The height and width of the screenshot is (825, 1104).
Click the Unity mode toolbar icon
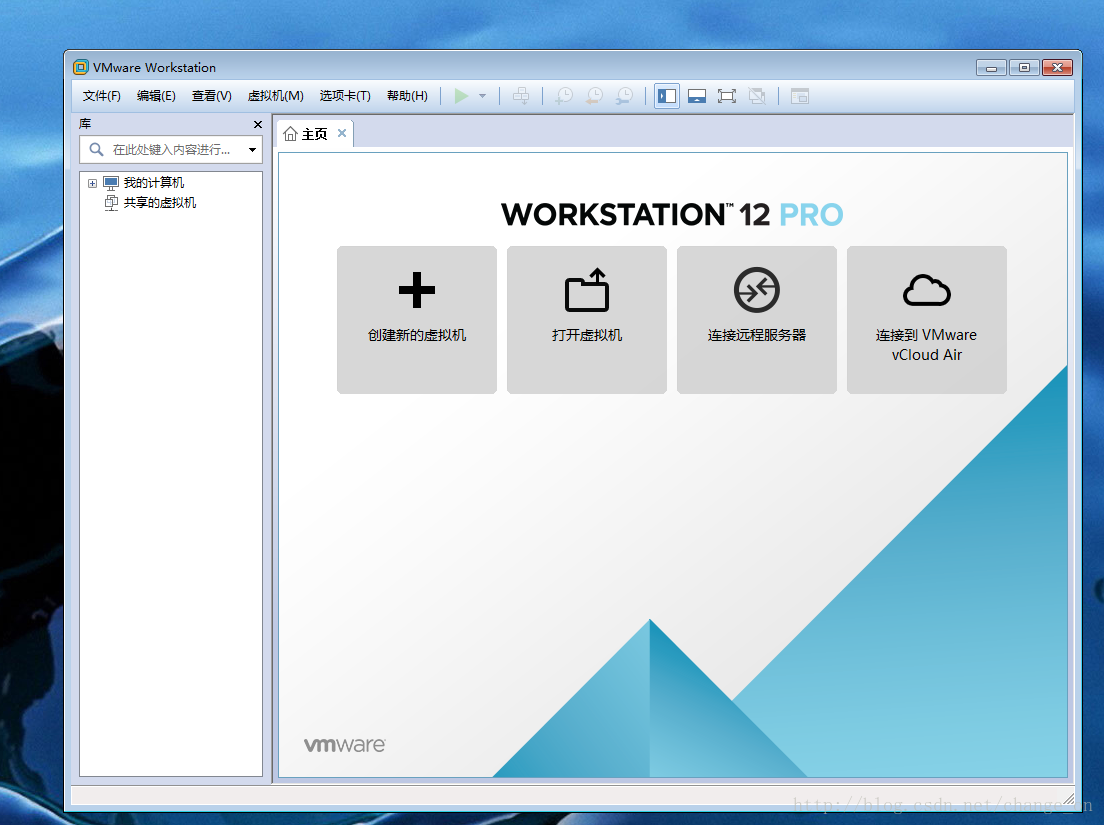757,96
